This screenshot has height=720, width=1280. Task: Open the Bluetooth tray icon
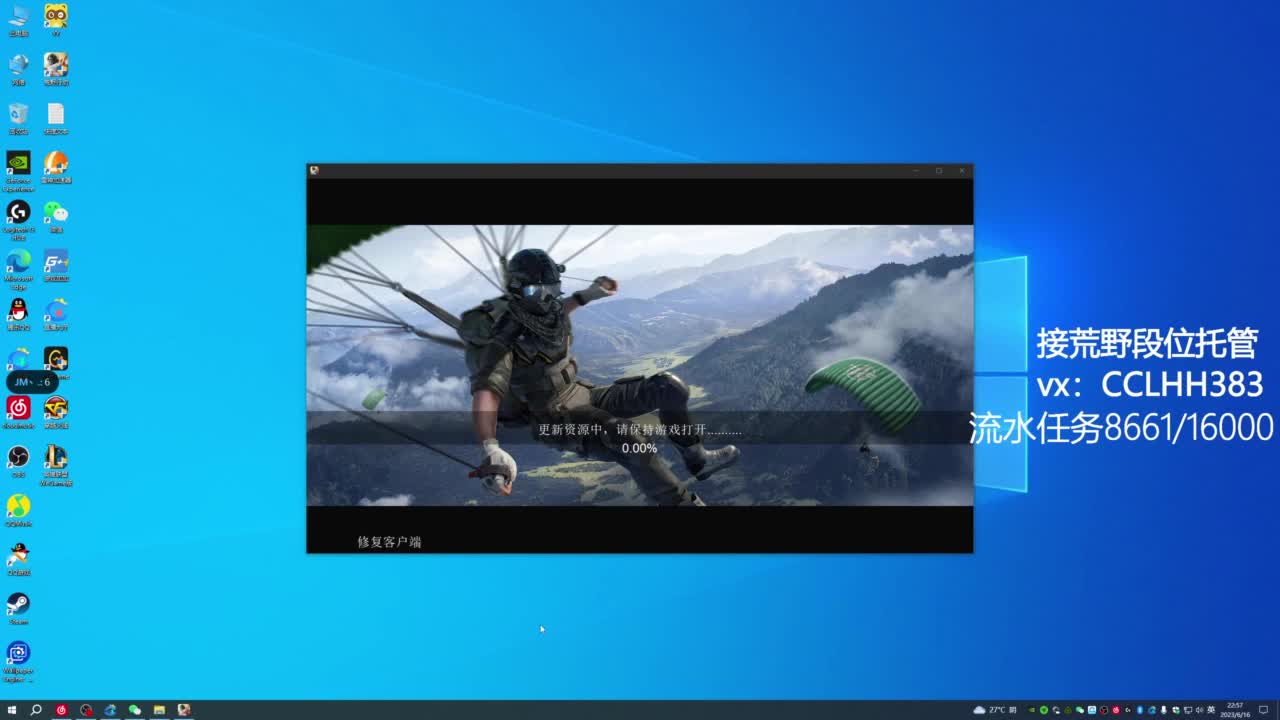1139,710
